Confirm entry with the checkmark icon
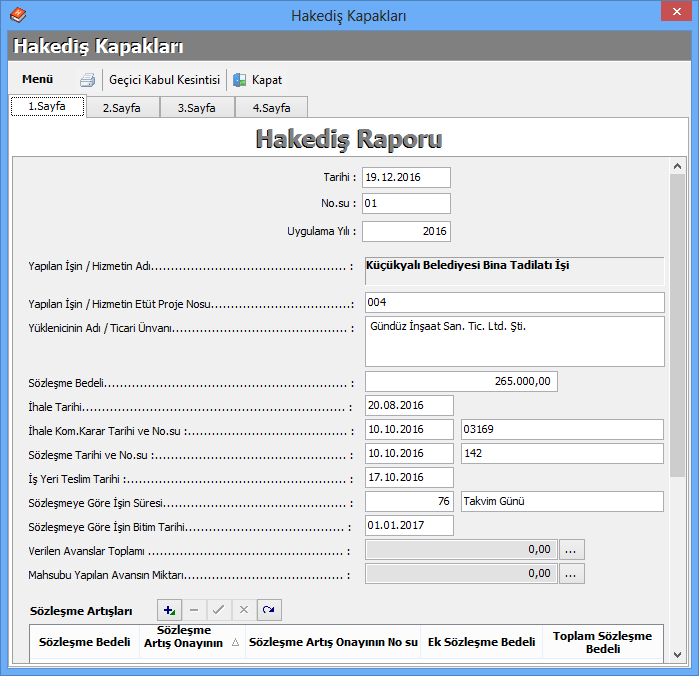699x676 pixels. tap(218, 609)
